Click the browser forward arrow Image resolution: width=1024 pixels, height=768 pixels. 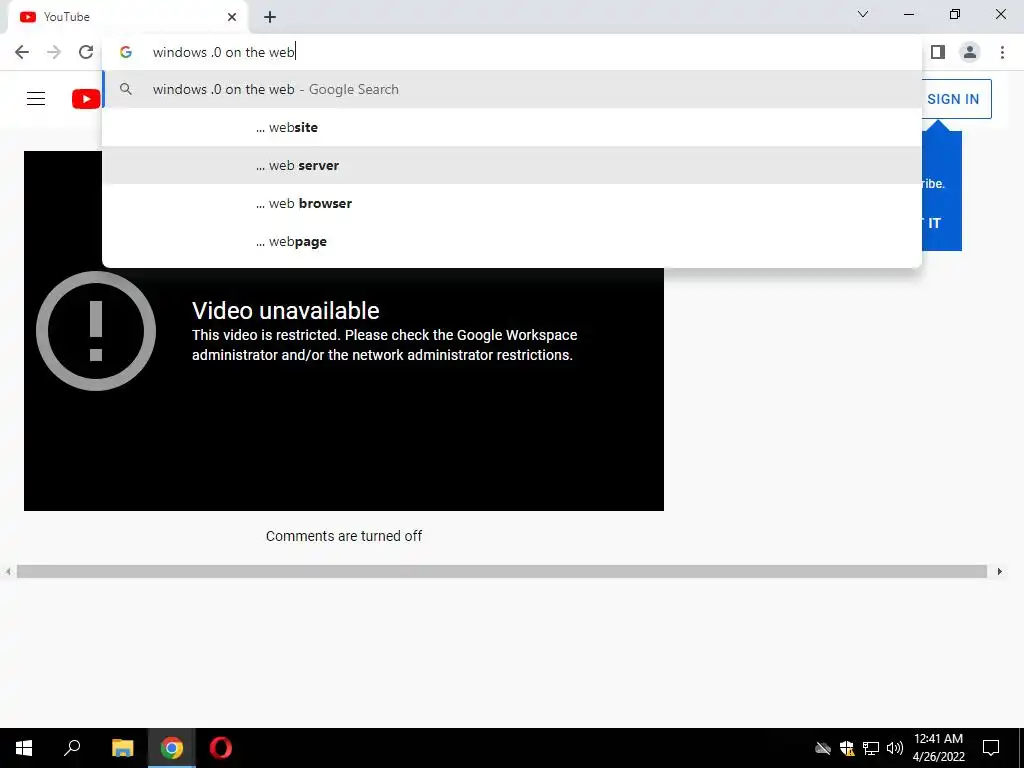point(54,52)
